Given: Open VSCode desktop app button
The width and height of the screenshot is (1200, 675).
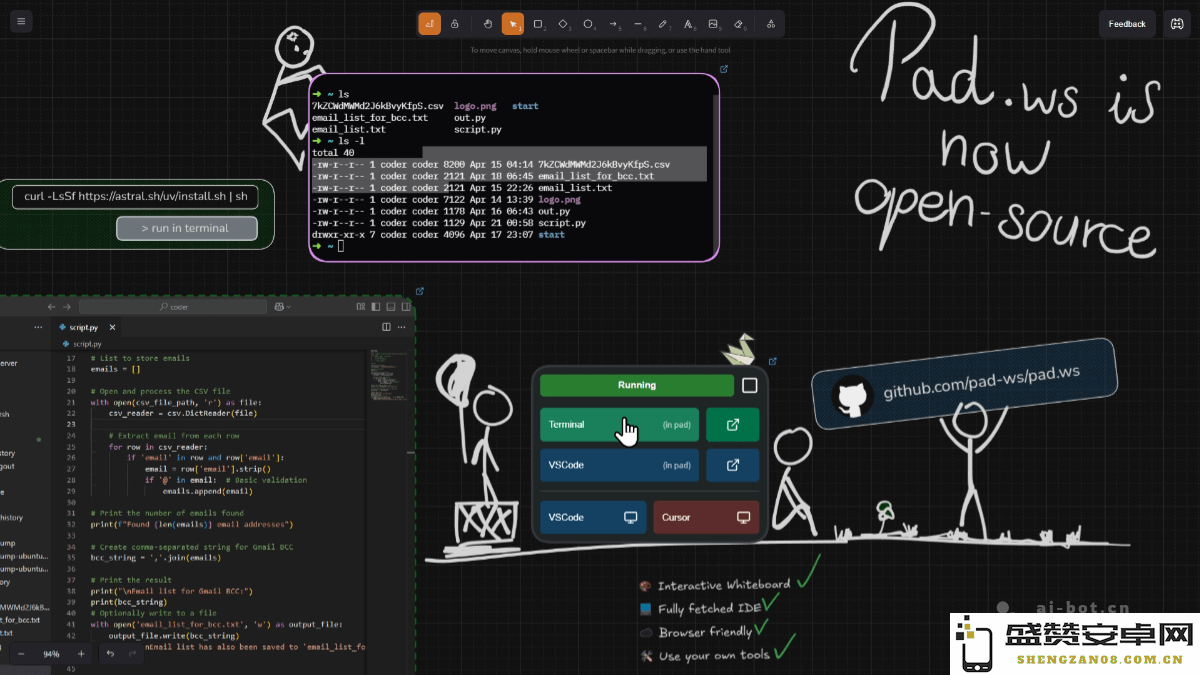Looking at the screenshot, I should [593, 517].
